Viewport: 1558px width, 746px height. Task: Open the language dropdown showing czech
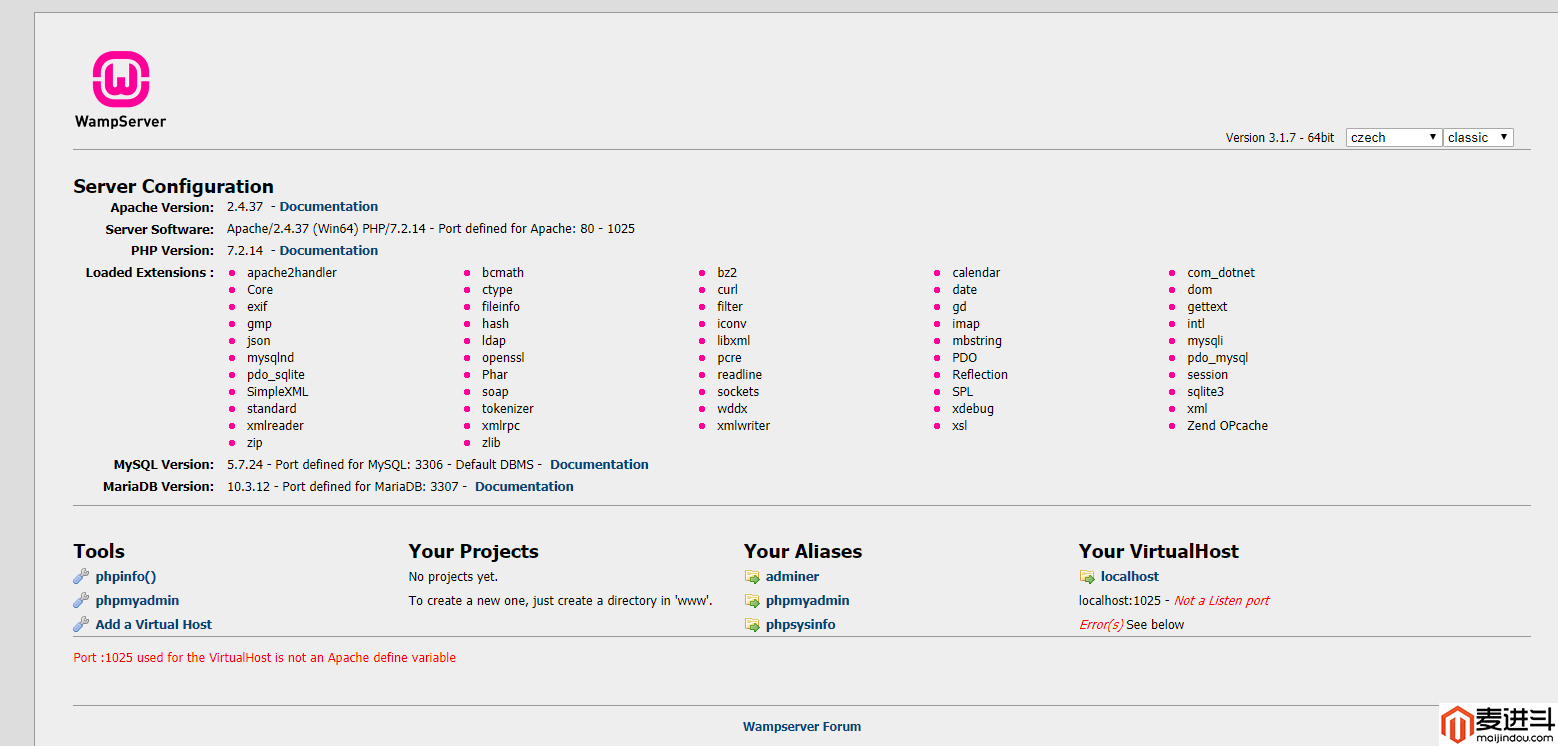pyautogui.click(x=1394, y=137)
